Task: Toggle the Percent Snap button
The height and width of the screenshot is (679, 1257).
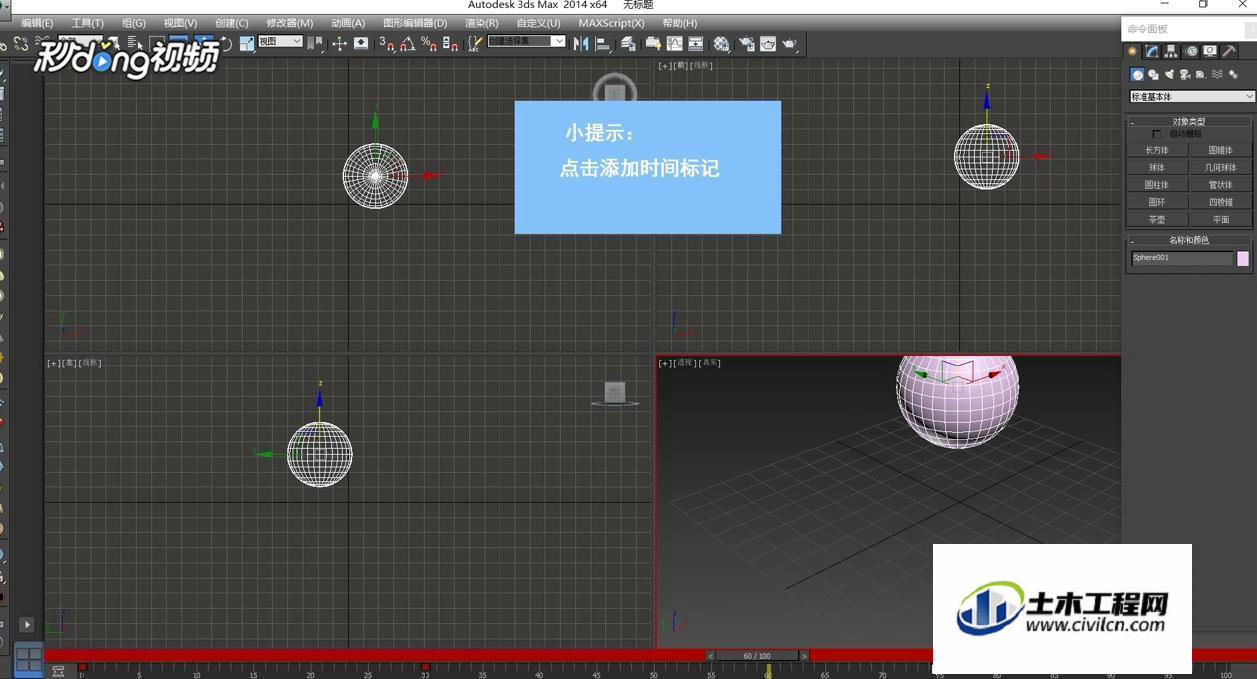Action: (429, 44)
